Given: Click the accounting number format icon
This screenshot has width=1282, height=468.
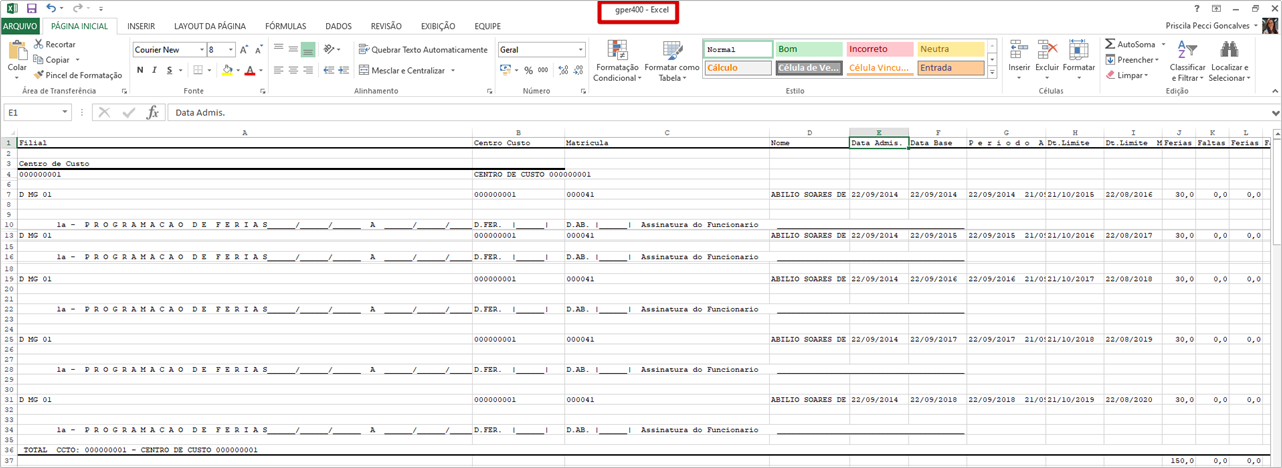Looking at the screenshot, I should (x=505, y=70).
